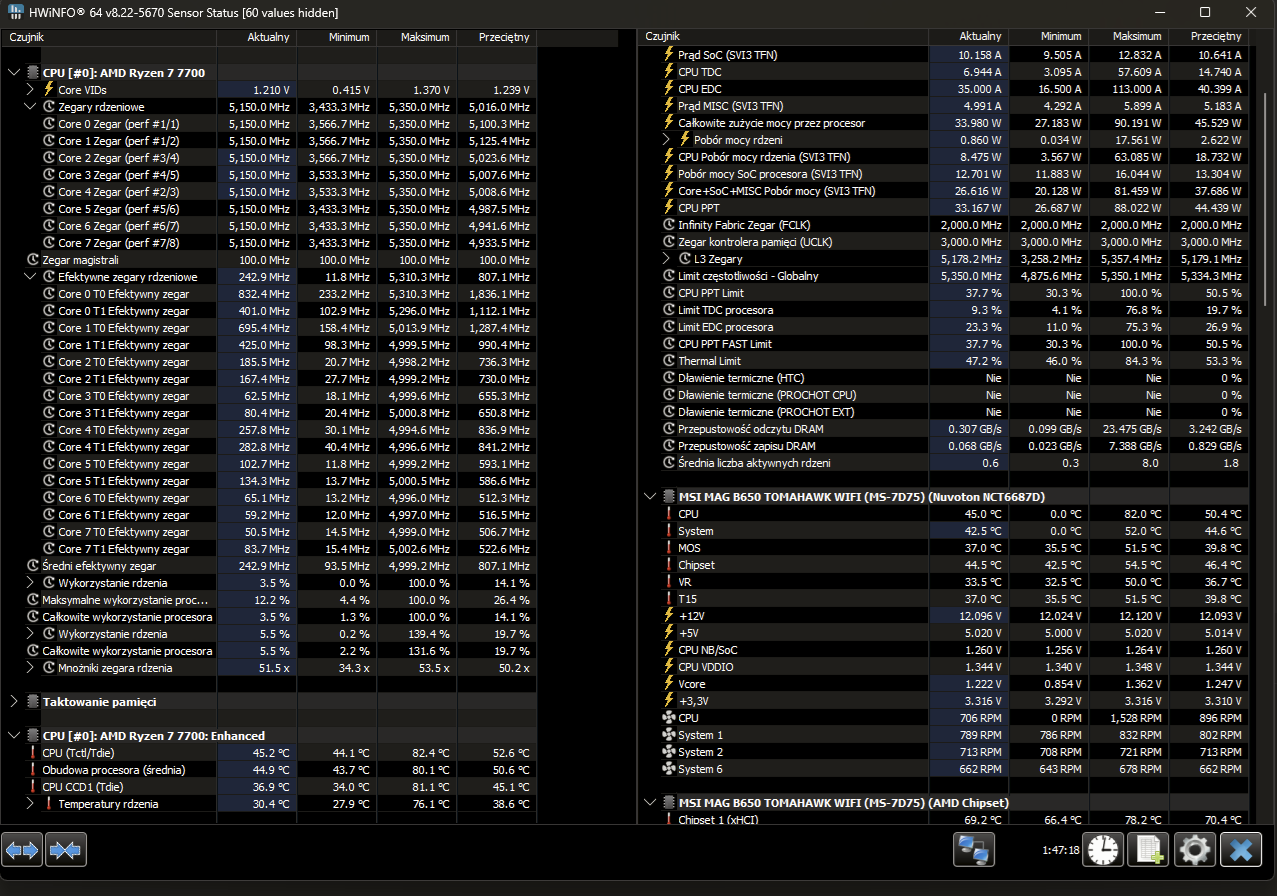Open the remote network monitoring icon
The image size is (1277, 896).
point(973,850)
